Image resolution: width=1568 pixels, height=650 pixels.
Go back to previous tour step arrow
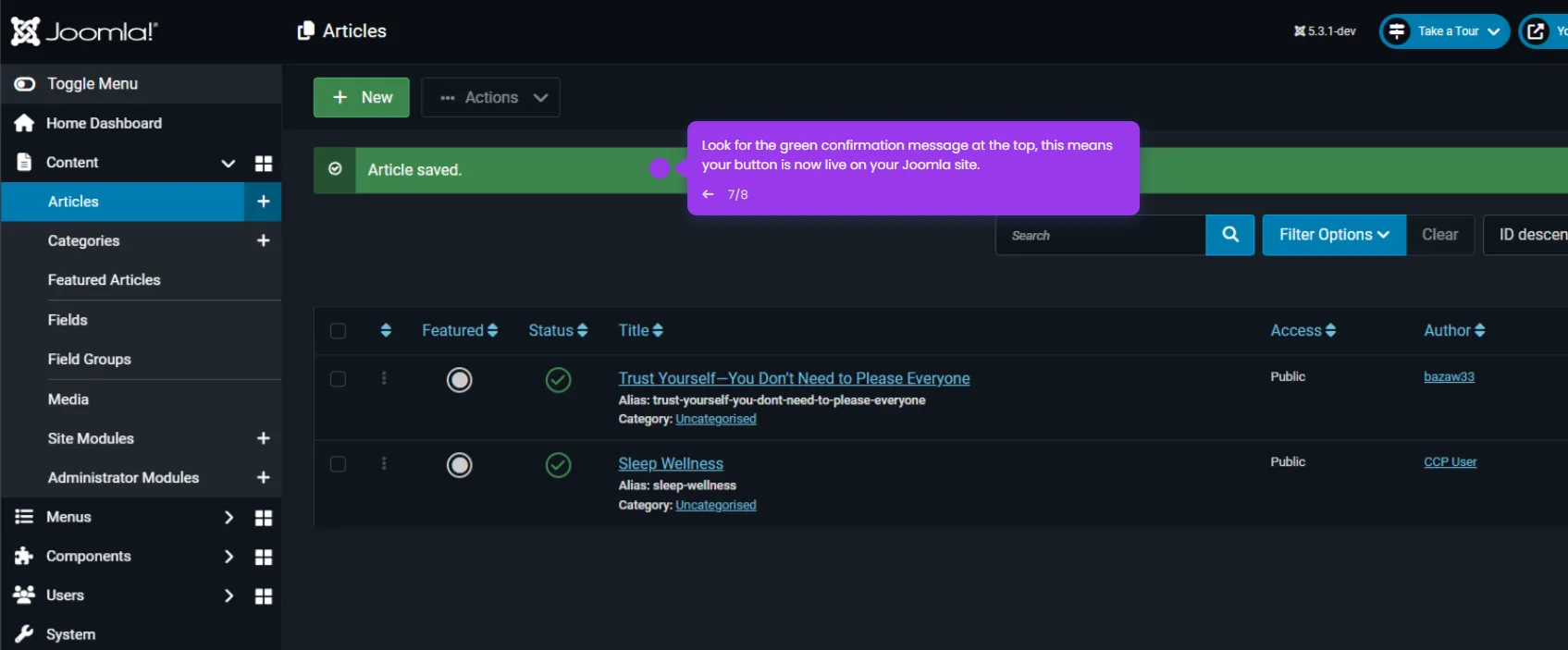point(708,194)
